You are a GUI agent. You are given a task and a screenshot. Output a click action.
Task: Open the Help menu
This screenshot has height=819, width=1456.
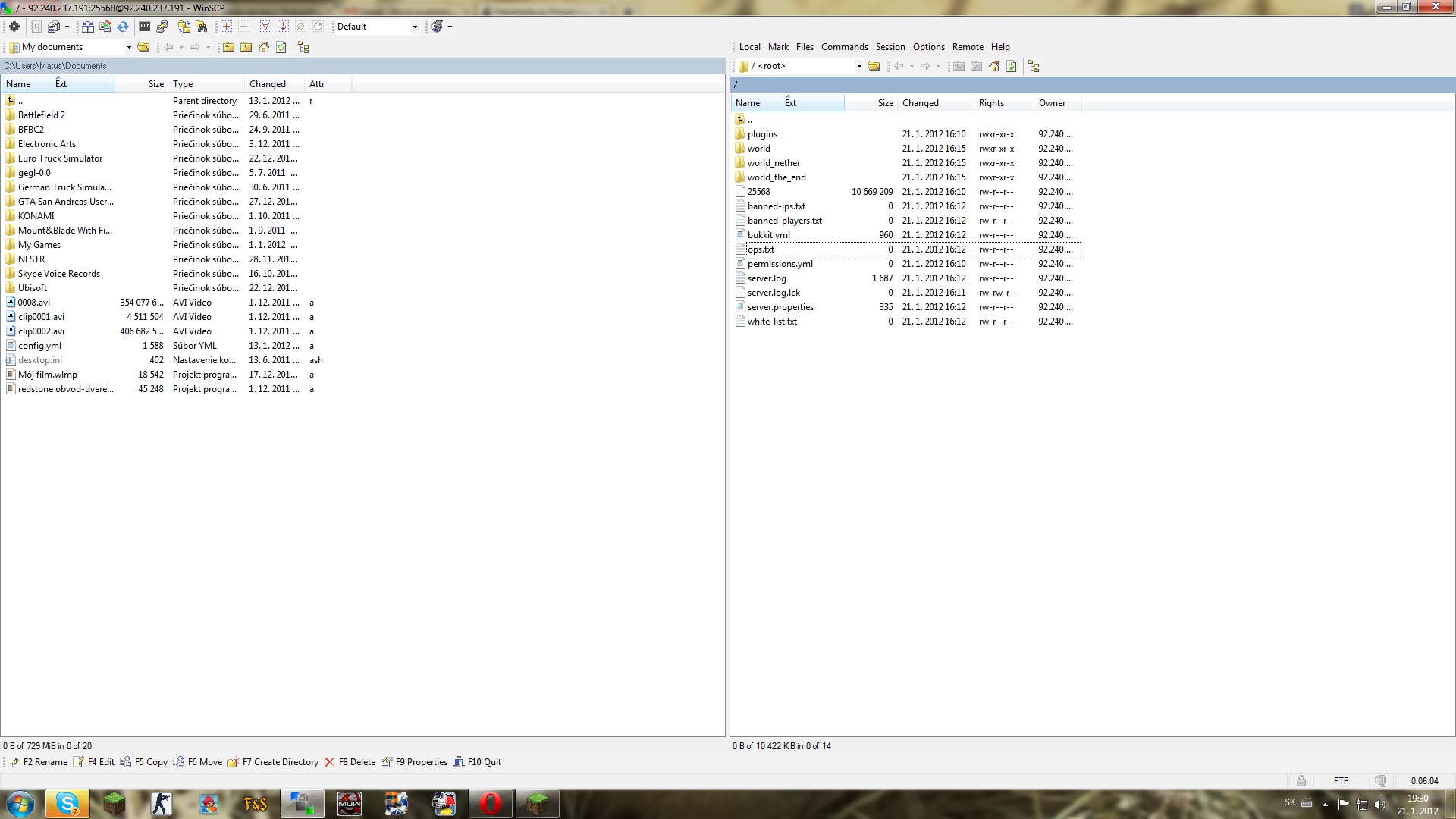(x=1000, y=47)
